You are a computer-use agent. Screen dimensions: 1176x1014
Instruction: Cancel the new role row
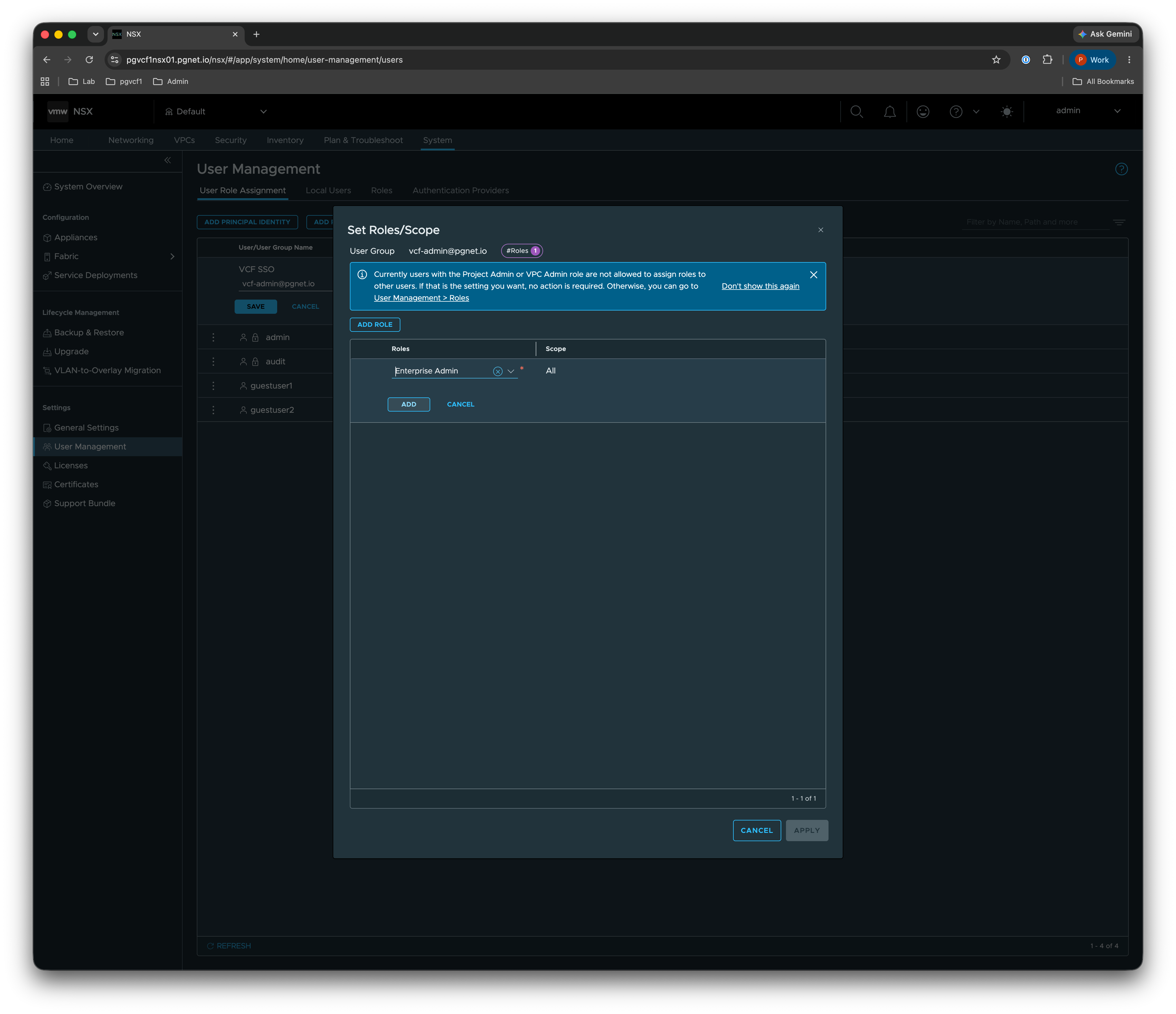click(x=460, y=404)
